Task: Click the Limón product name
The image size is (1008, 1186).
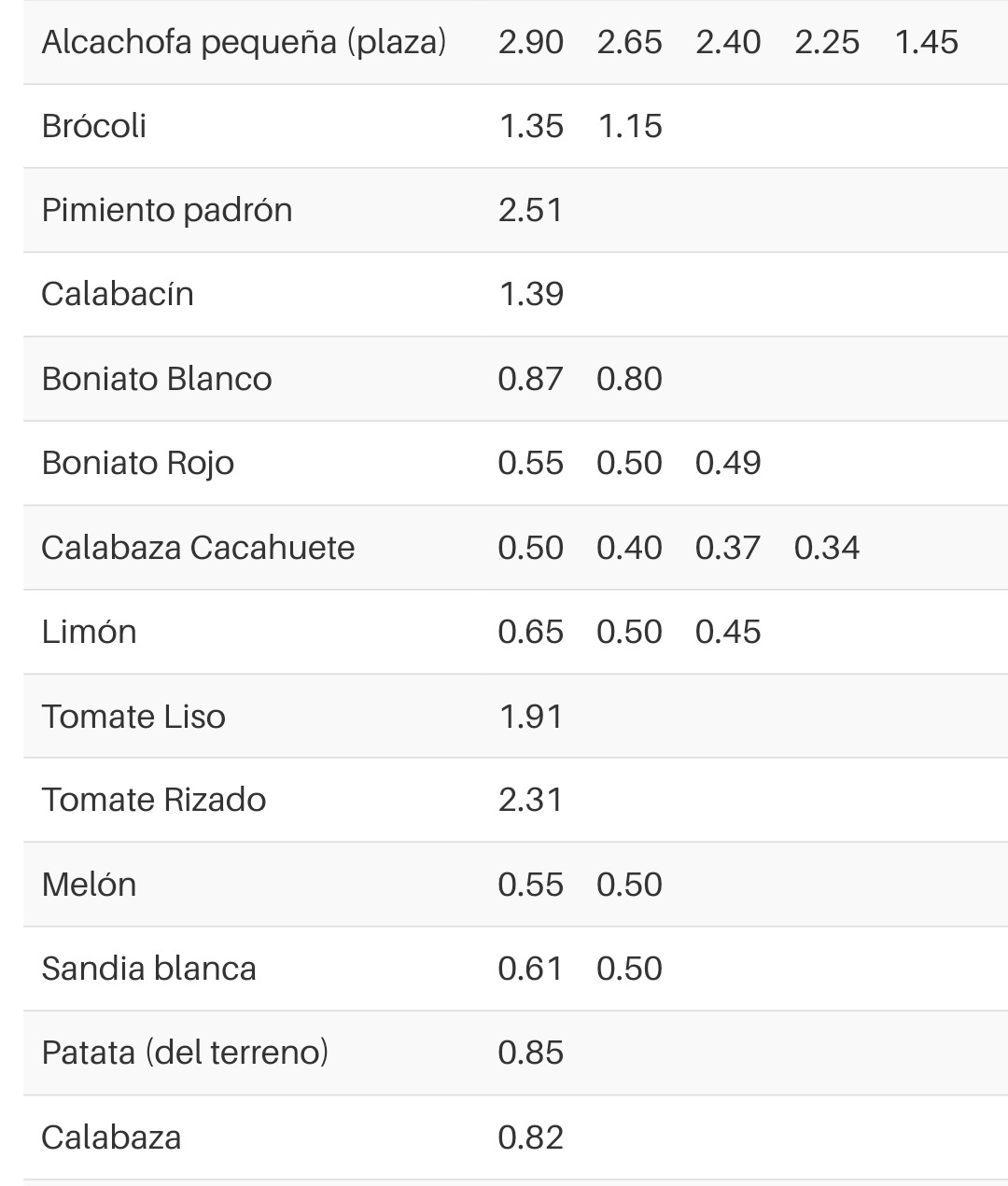Action: pos(90,632)
